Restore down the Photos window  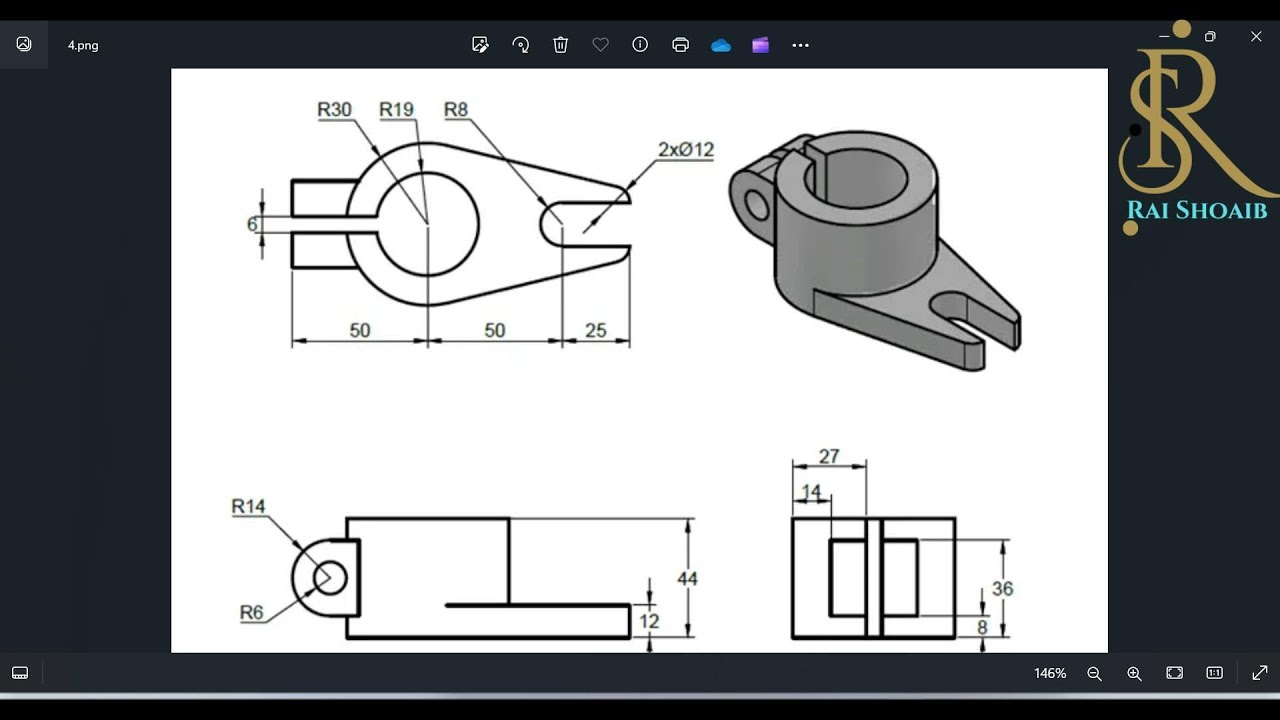click(x=1210, y=36)
